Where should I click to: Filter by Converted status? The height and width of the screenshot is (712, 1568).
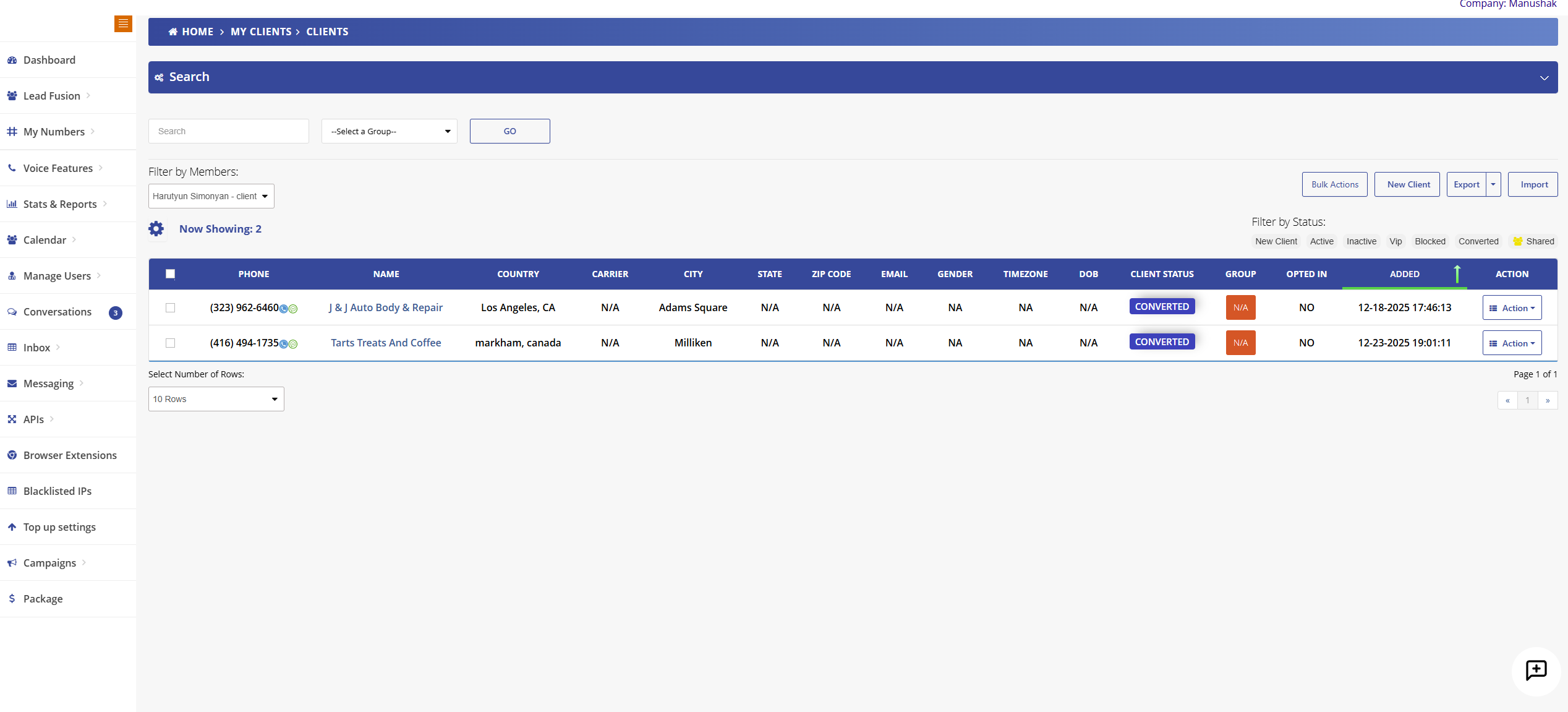coord(1478,241)
